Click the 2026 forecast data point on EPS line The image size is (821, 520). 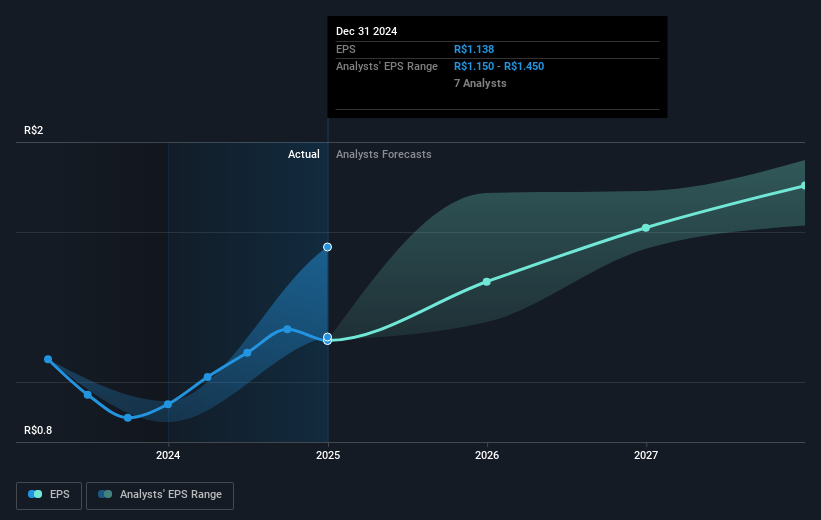486,282
